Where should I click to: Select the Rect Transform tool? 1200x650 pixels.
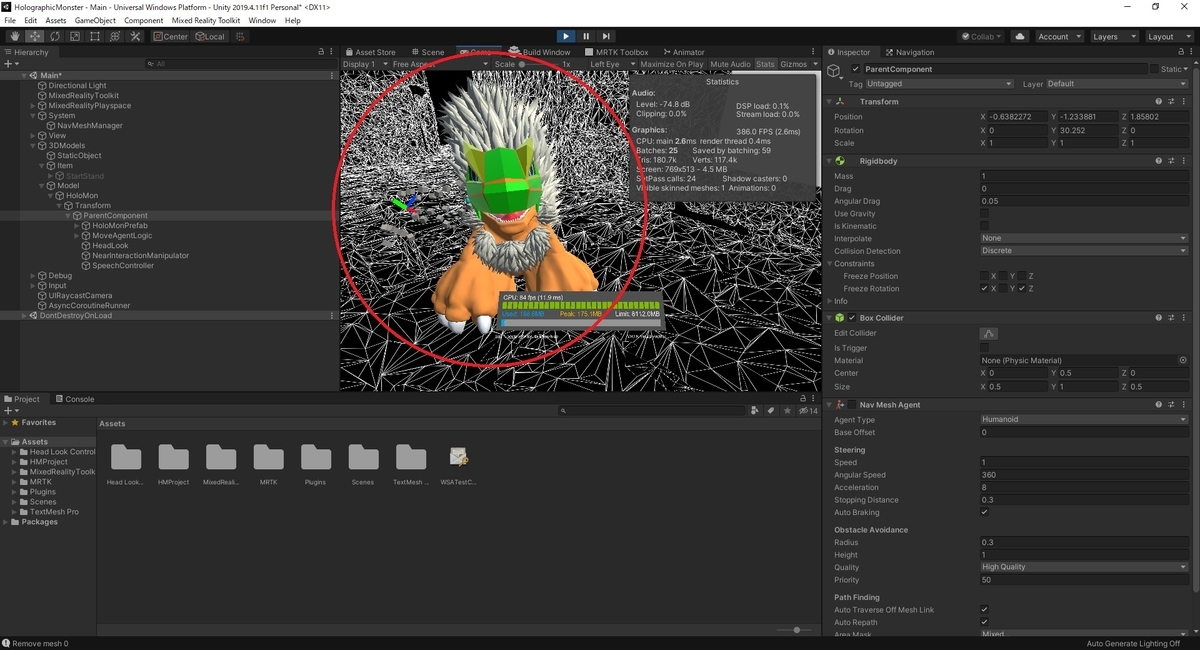pos(95,36)
